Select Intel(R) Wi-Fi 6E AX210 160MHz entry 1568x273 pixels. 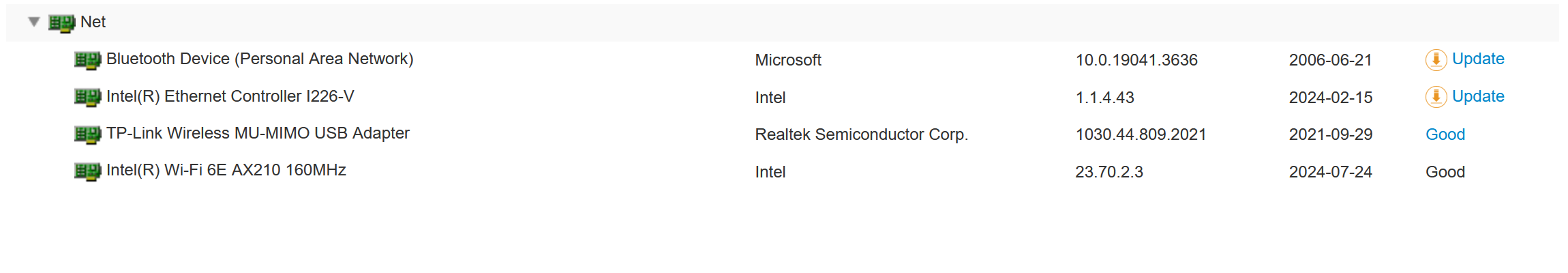226,170
